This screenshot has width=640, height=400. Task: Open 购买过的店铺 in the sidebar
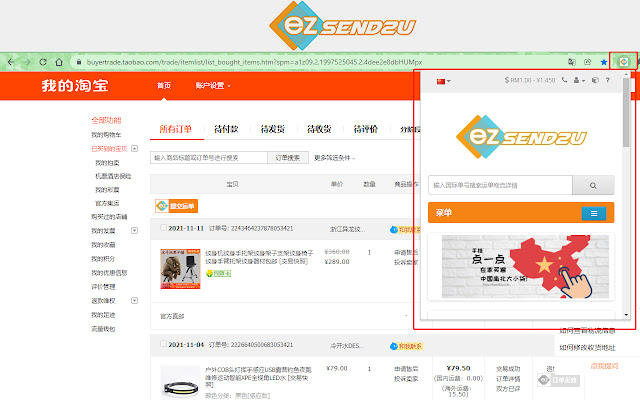click(109, 217)
